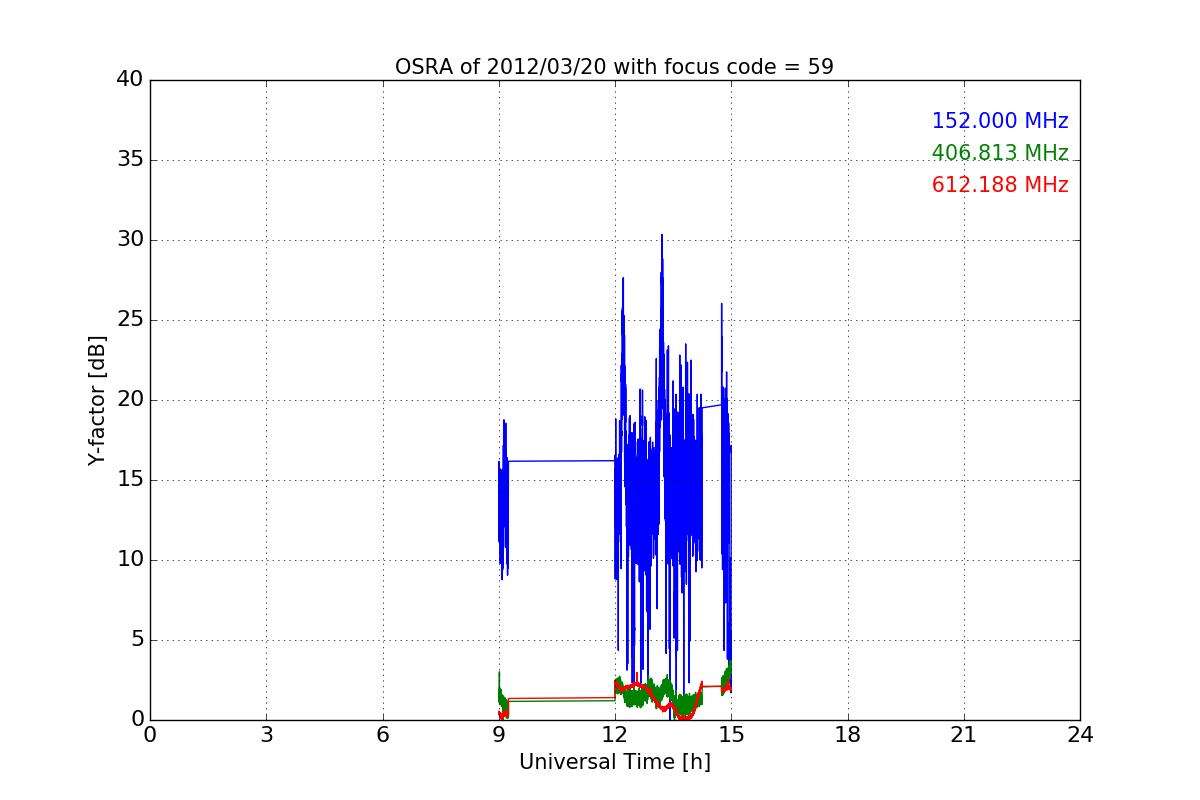Click the x-axis tick label '21'
The height and width of the screenshot is (800, 1200).
tap(964, 735)
